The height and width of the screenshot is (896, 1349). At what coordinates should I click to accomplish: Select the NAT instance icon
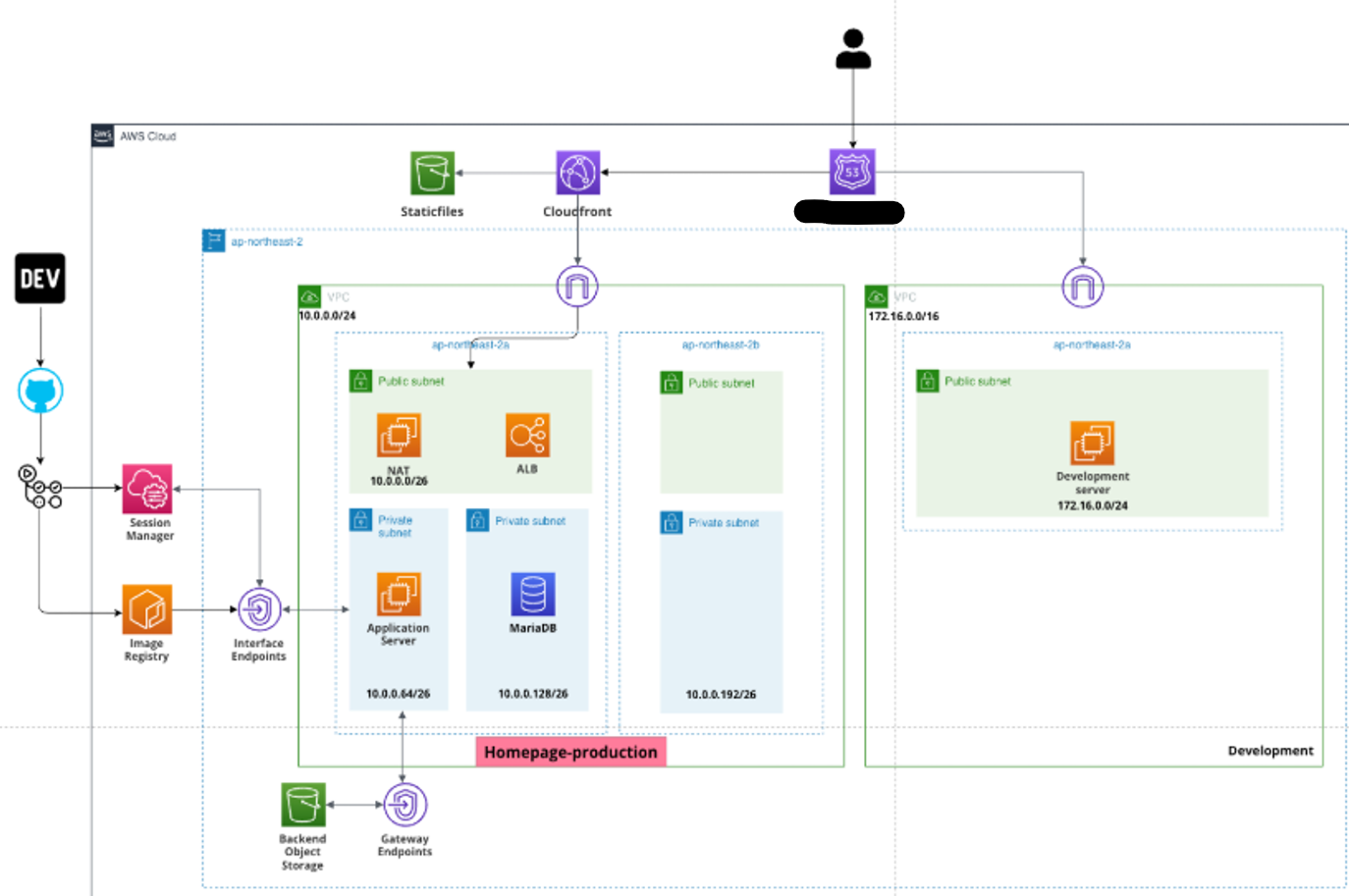tap(399, 435)
